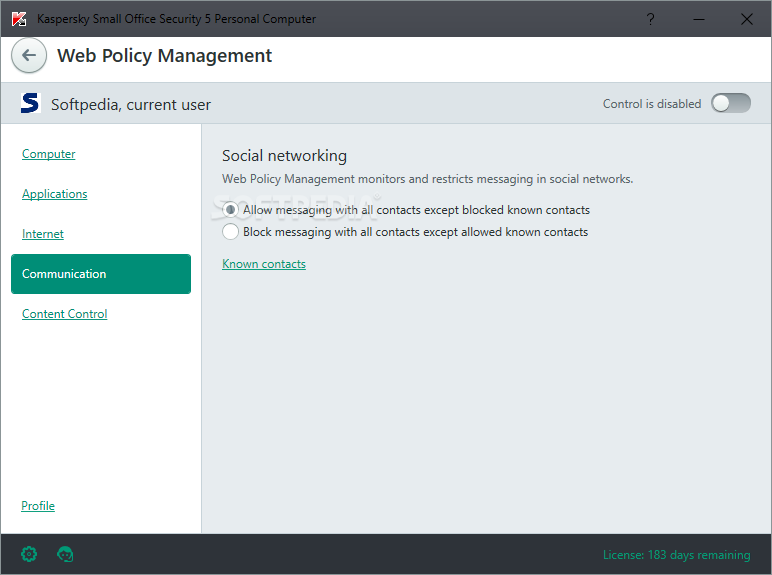Click the Control is disabled label
The width and height of the screenshot is (772, 575).
tap(652, 104)
